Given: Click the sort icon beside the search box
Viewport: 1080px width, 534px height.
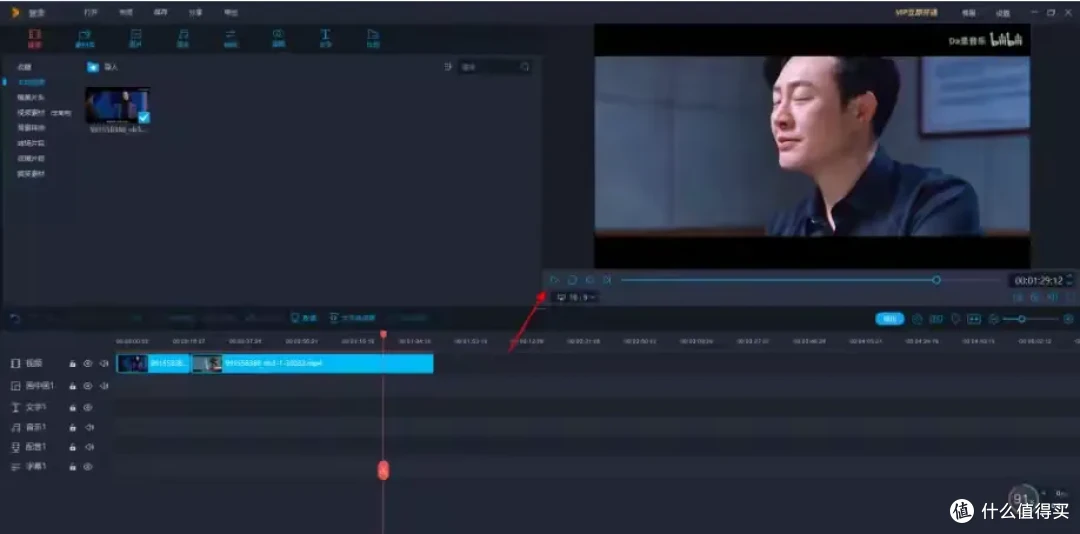Looking at the screenshot, I should pos(448,67).
